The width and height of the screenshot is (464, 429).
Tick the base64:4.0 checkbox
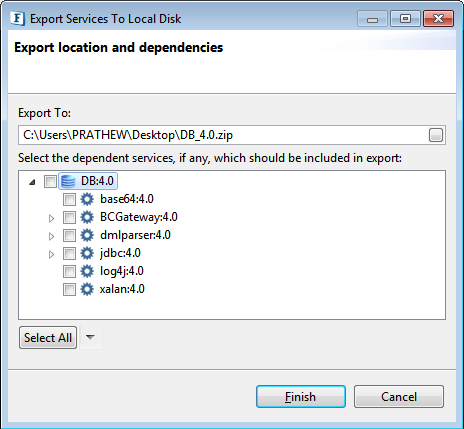coord(69,200)
